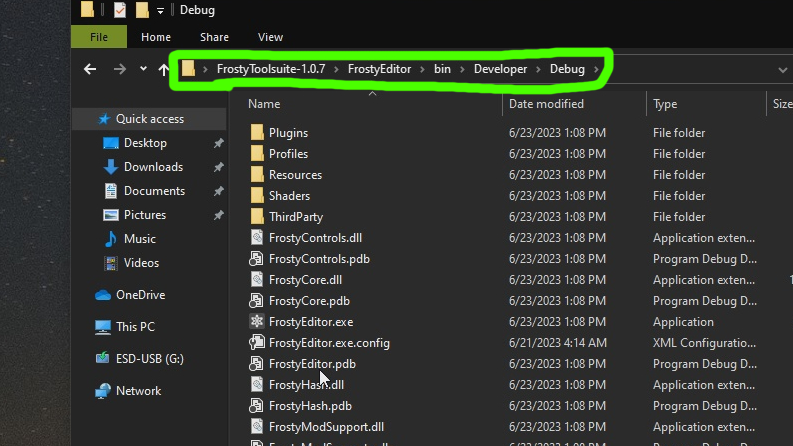Select Network in the navigation pane
Image resolution: width=793 pixels, height=446 pixels.
(x=138, y=391)
